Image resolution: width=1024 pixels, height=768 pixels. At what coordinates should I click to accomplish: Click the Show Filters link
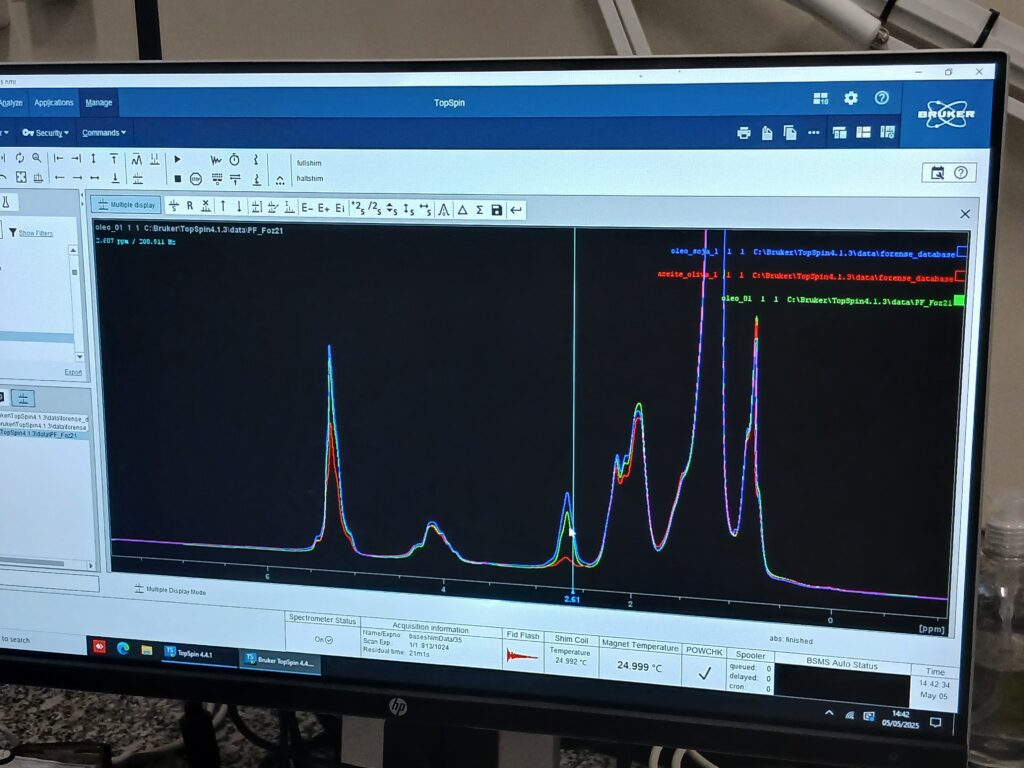click(36, 233)
